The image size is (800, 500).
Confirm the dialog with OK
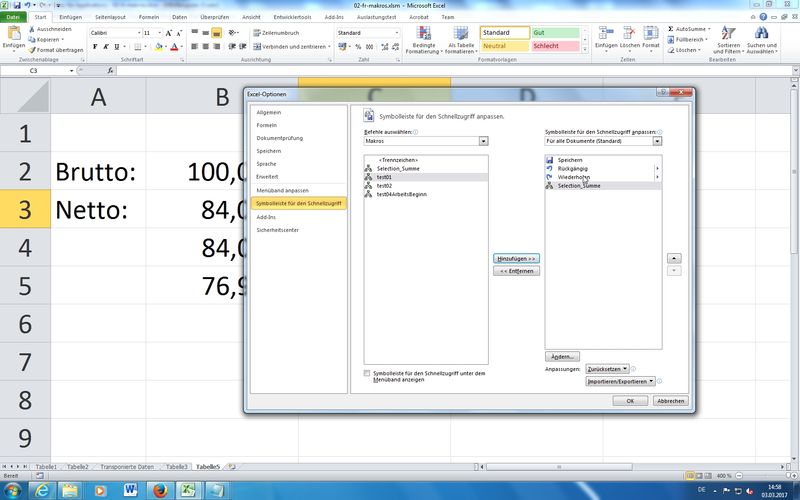coord(630,400)
